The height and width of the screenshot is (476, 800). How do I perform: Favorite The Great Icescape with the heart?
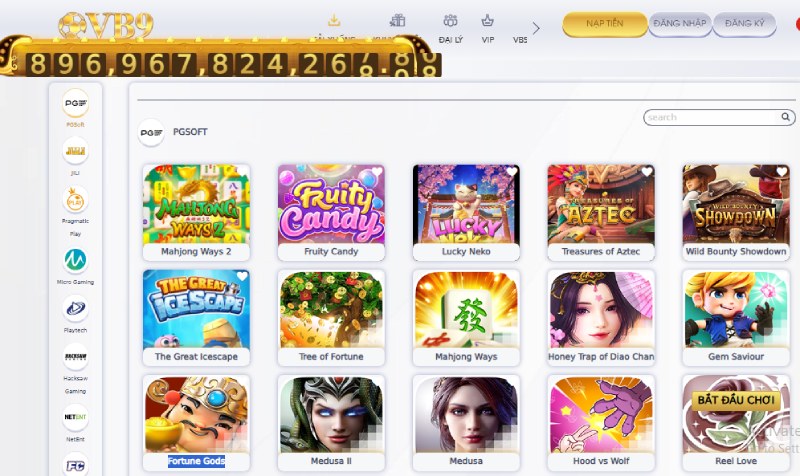point(242,277)
